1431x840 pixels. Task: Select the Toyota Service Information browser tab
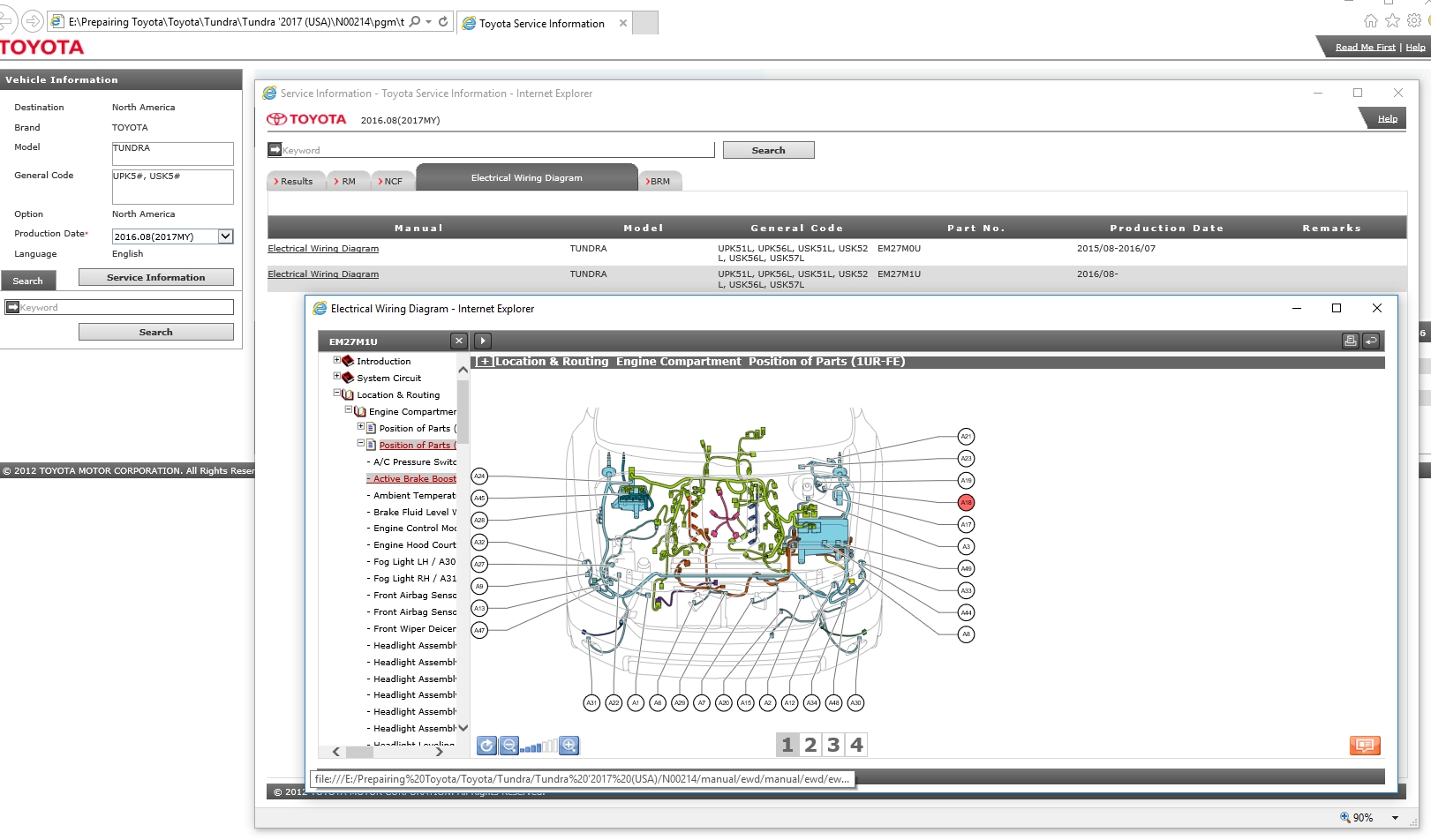[x=542, y=24]
